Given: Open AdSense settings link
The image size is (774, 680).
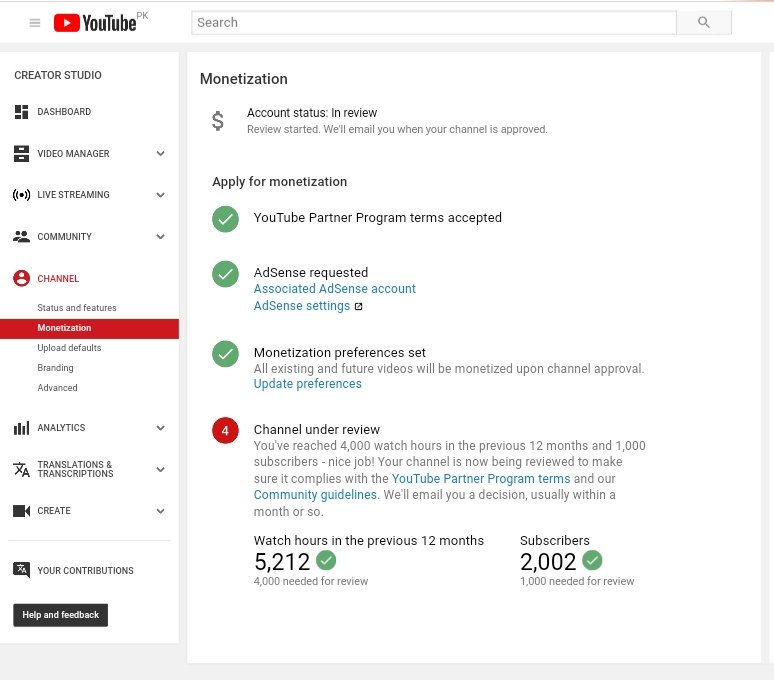Looking at the screenshot, I should tap(302, 306).
